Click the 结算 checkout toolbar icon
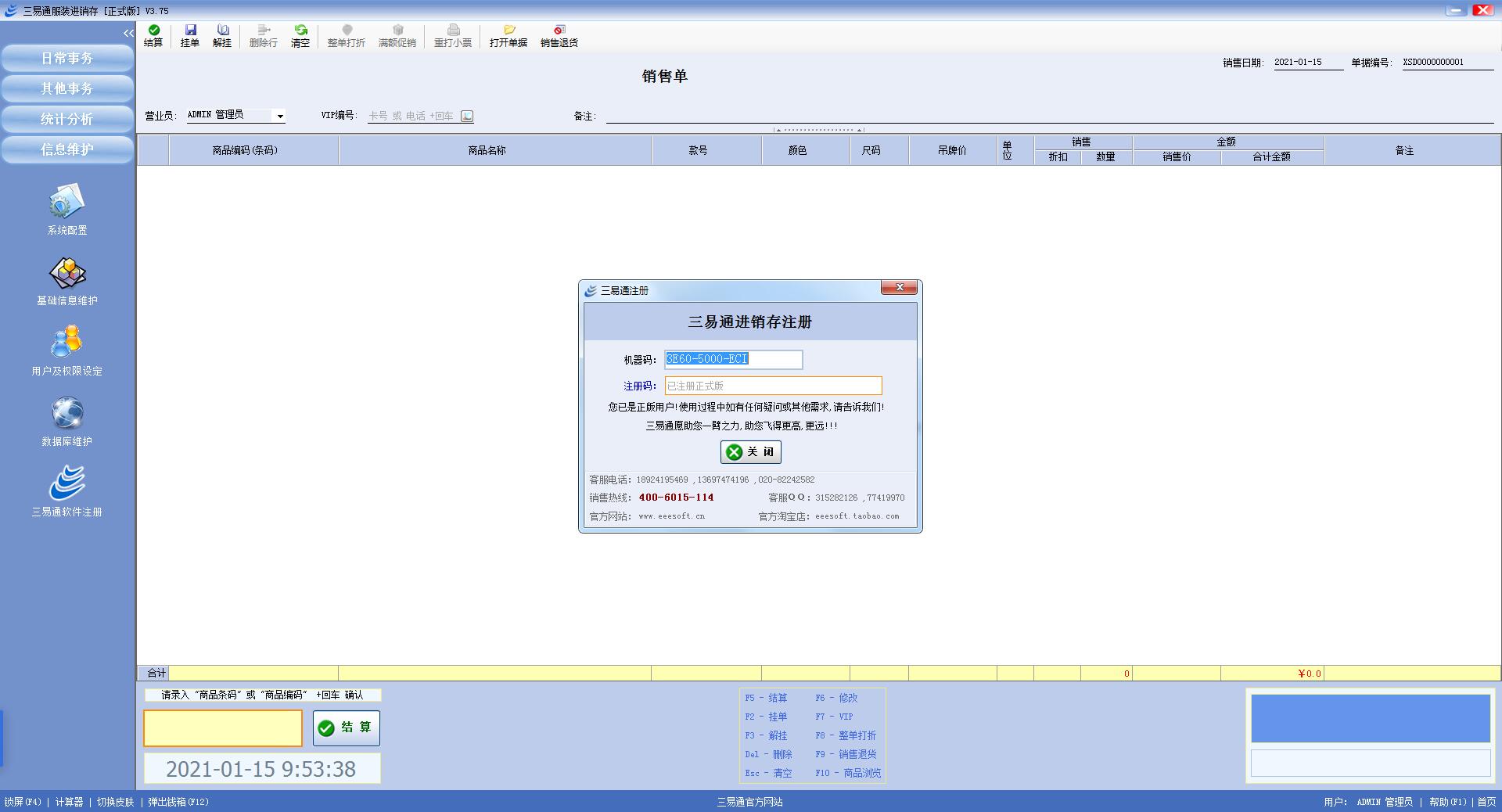This screenshot has height=812, width=1502. (153, 36)
